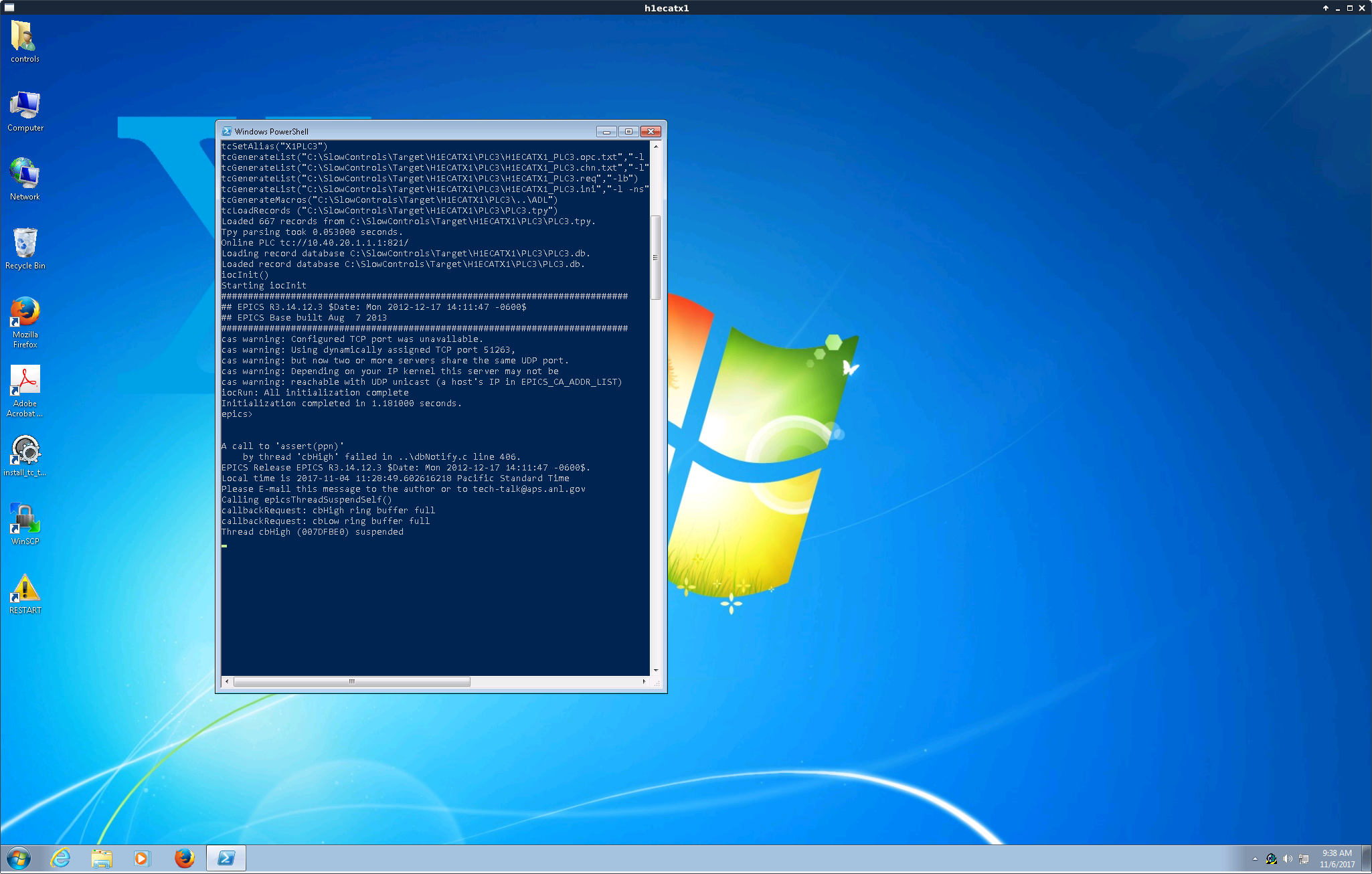Click the 'Online PLC tc://10.40.20.1.1.1:821/' line
Image resolution: width=1372 pixels, height=874 pixels.
point(315,243)
